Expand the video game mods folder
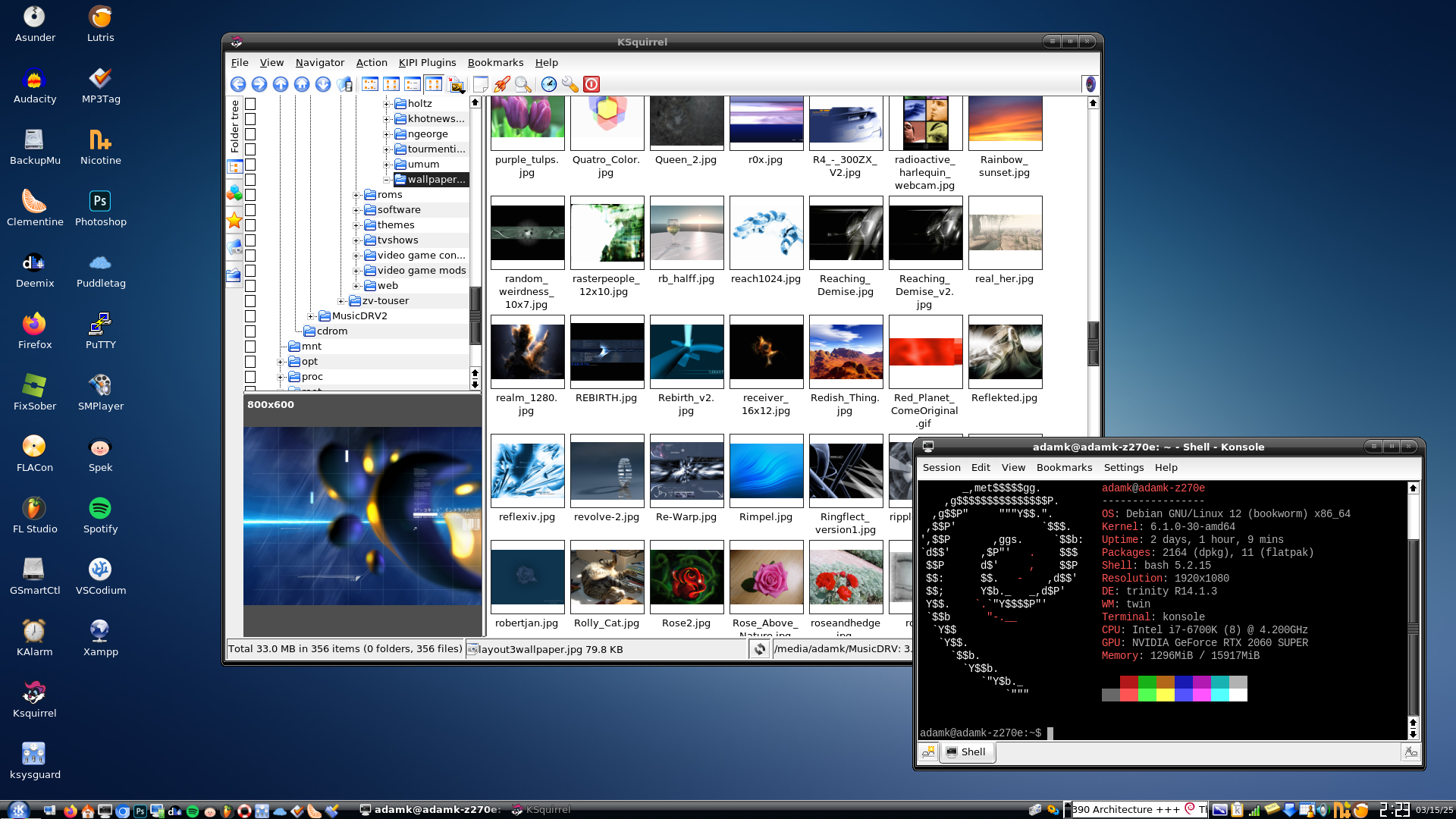 coord(356,271)
